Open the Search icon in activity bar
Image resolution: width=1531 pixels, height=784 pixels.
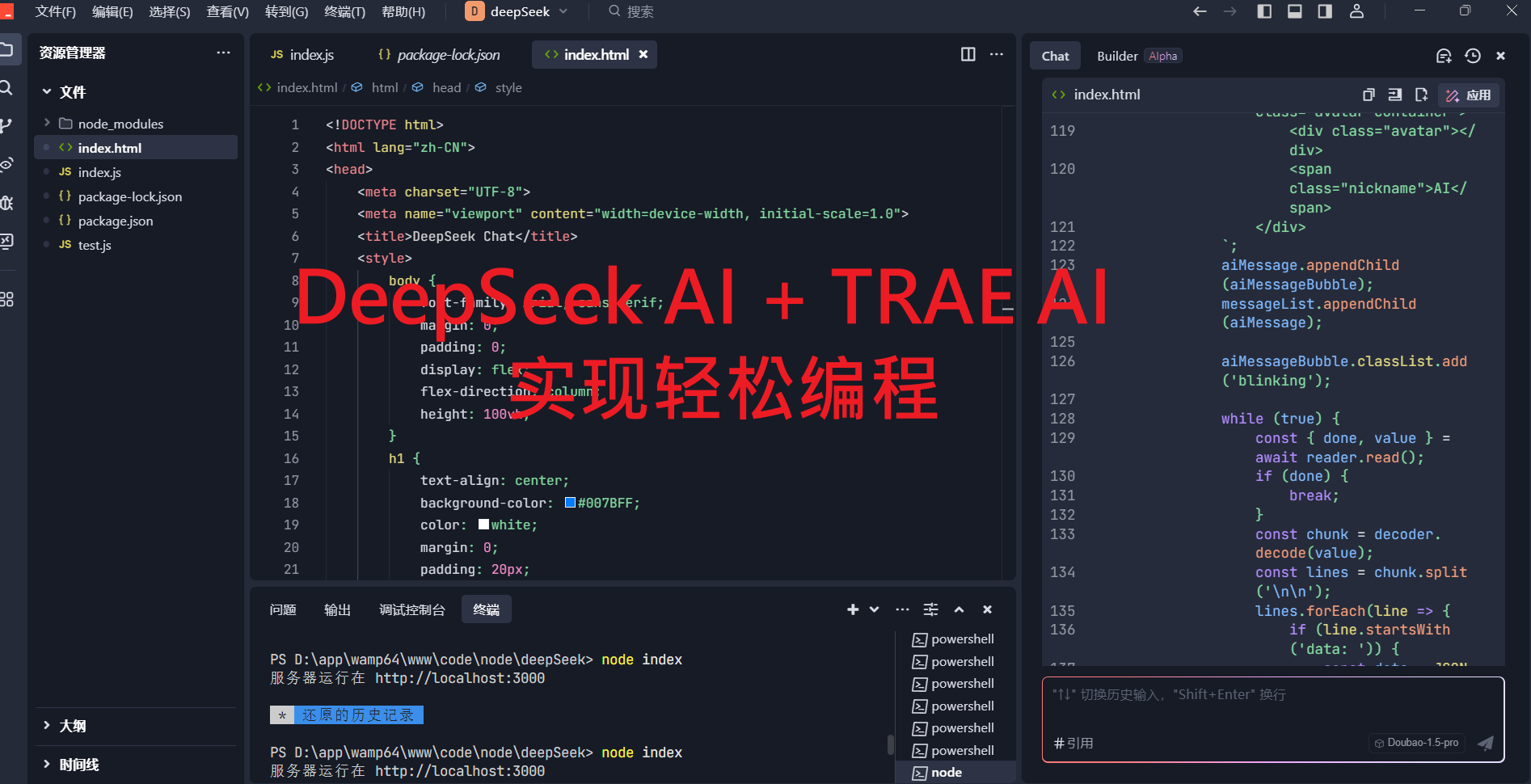[6, 88]
